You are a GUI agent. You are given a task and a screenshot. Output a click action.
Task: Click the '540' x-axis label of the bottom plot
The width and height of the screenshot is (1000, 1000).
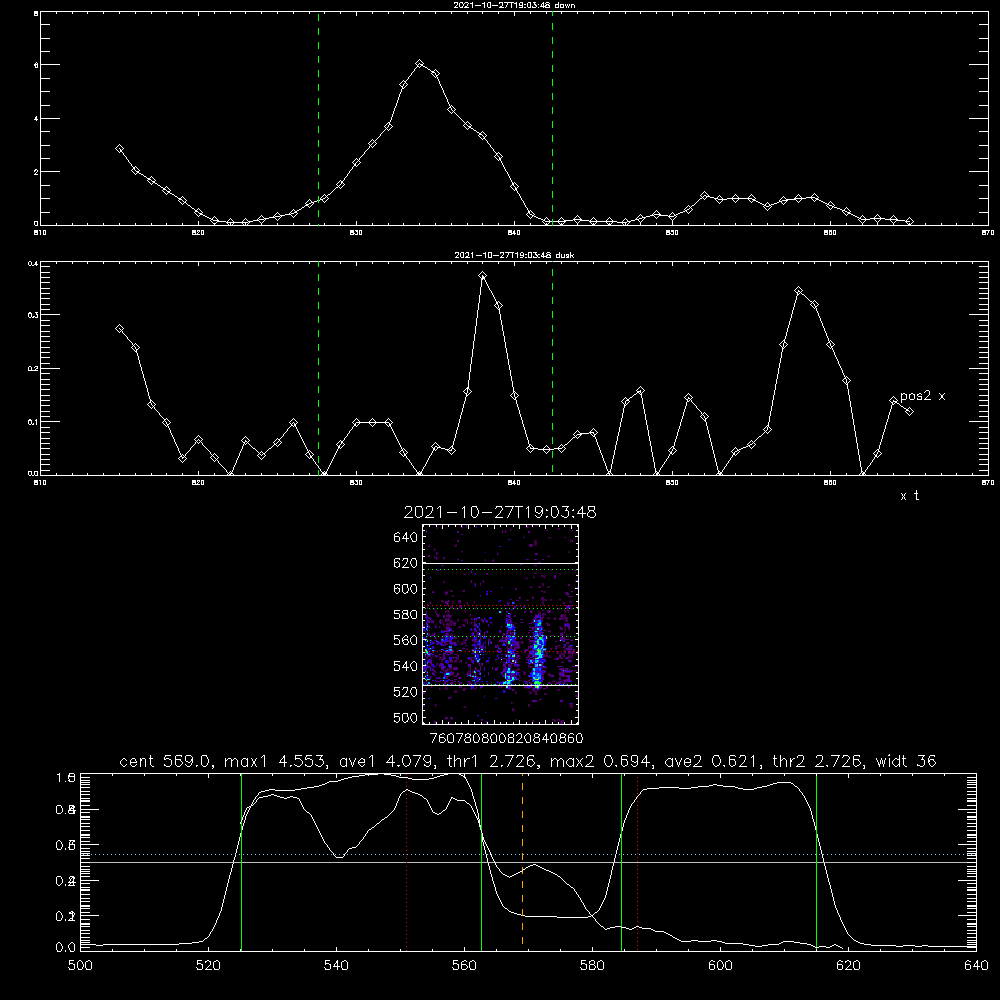(336, 965)
